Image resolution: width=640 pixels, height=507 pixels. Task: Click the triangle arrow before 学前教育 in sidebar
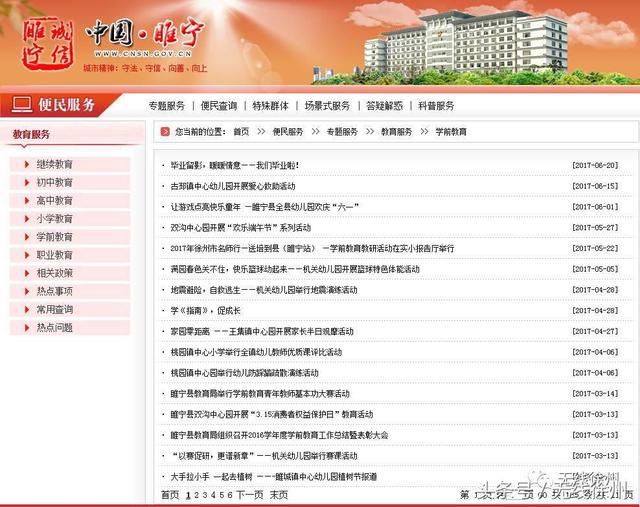(x=27, y=237)
